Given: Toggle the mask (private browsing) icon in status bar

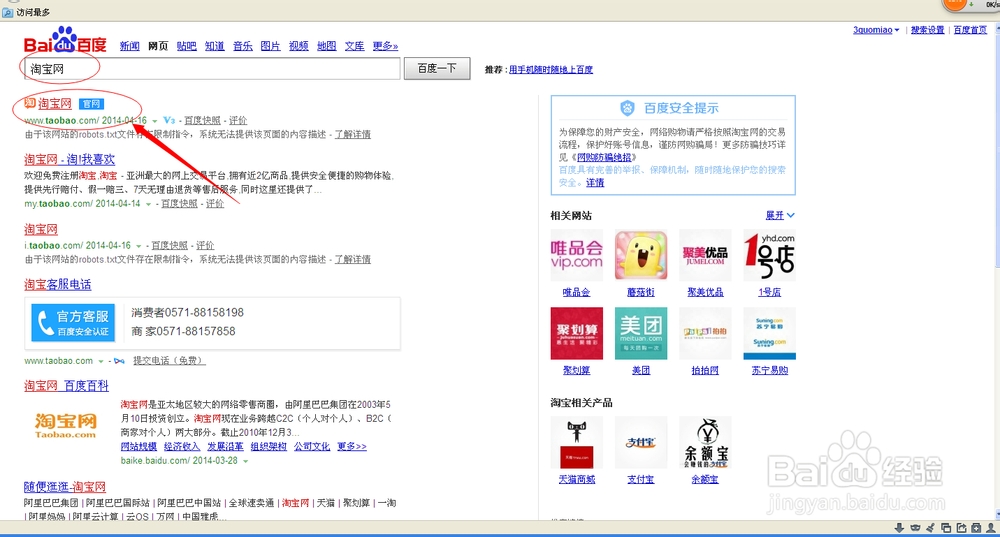Looking at the screenshot, I should pyautogui.click(x=915, y=528).
